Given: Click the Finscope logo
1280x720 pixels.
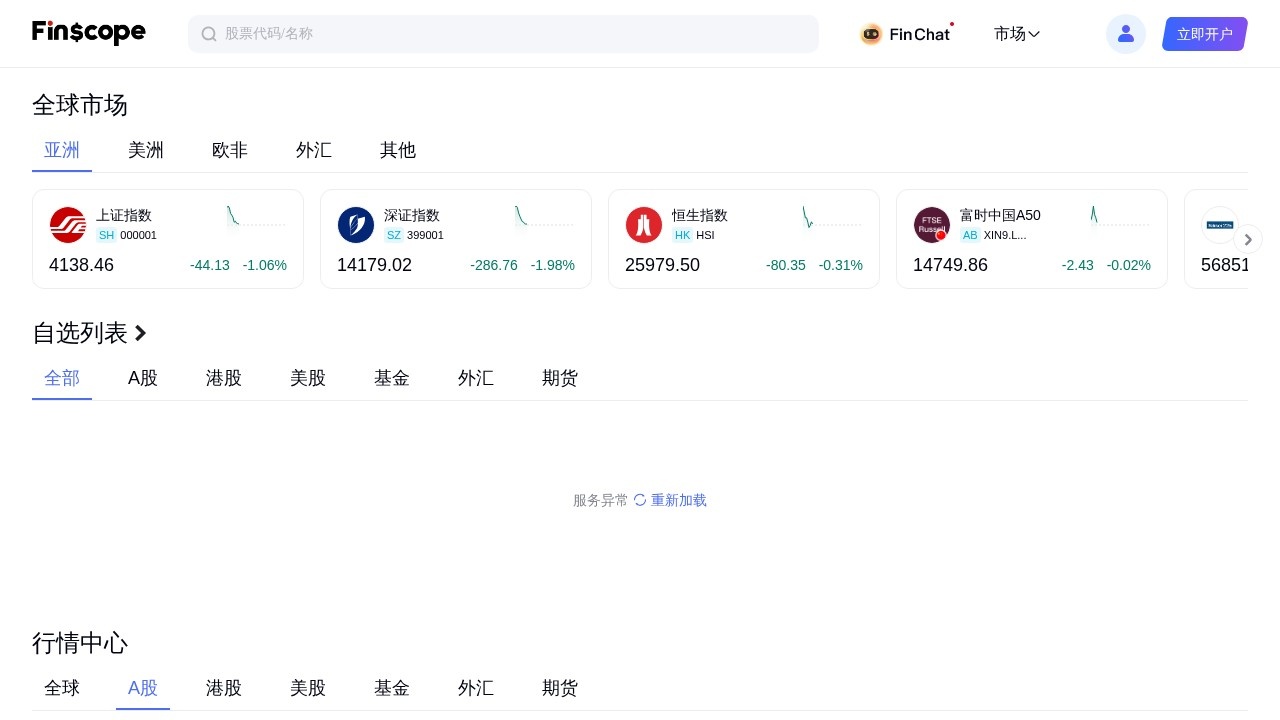Looking at the screenshot, I should [x=88, y=32].
